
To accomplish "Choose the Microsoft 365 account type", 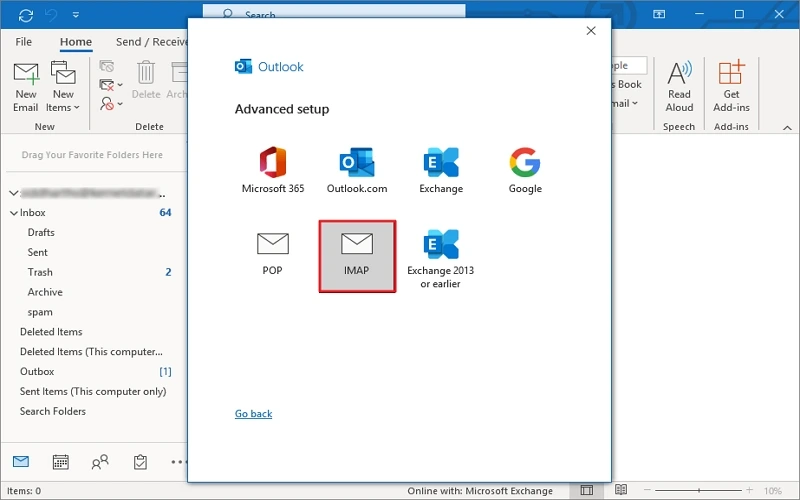I will point(273,170).
